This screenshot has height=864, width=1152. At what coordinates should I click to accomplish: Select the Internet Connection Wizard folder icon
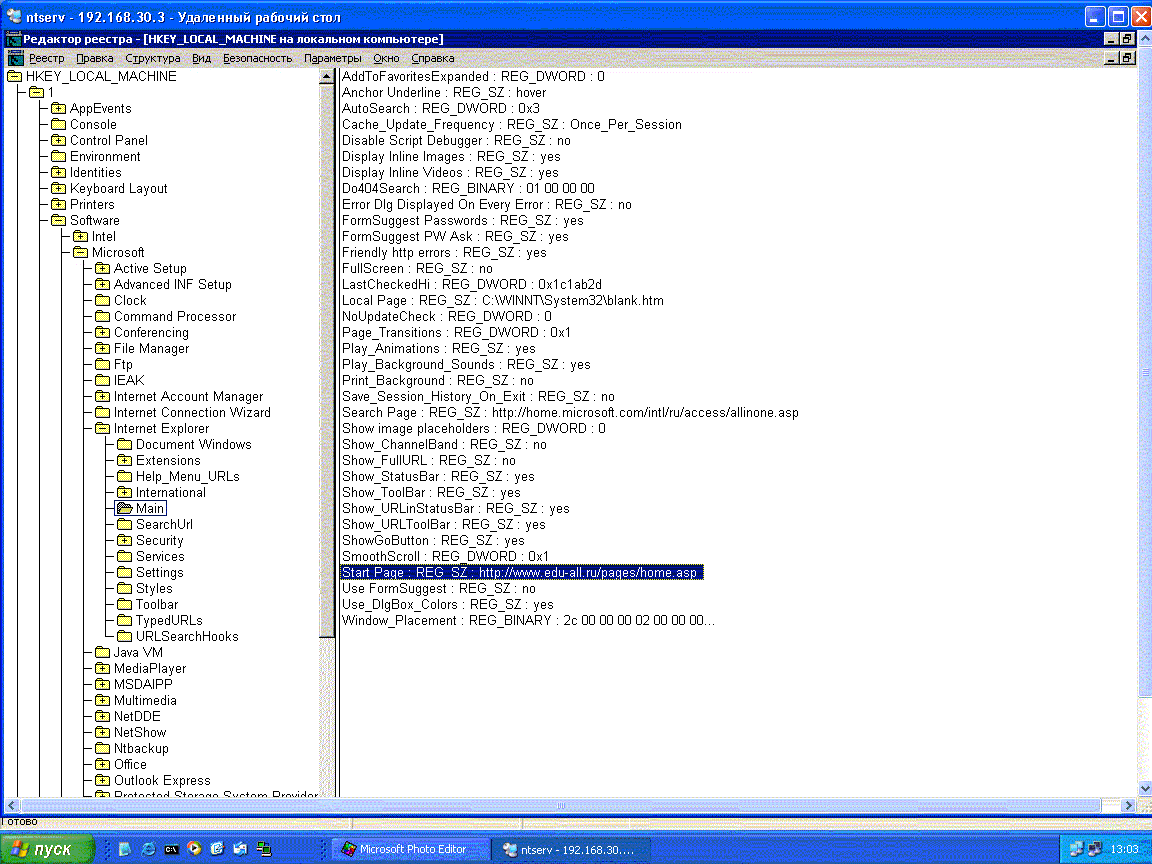[102, 413]
